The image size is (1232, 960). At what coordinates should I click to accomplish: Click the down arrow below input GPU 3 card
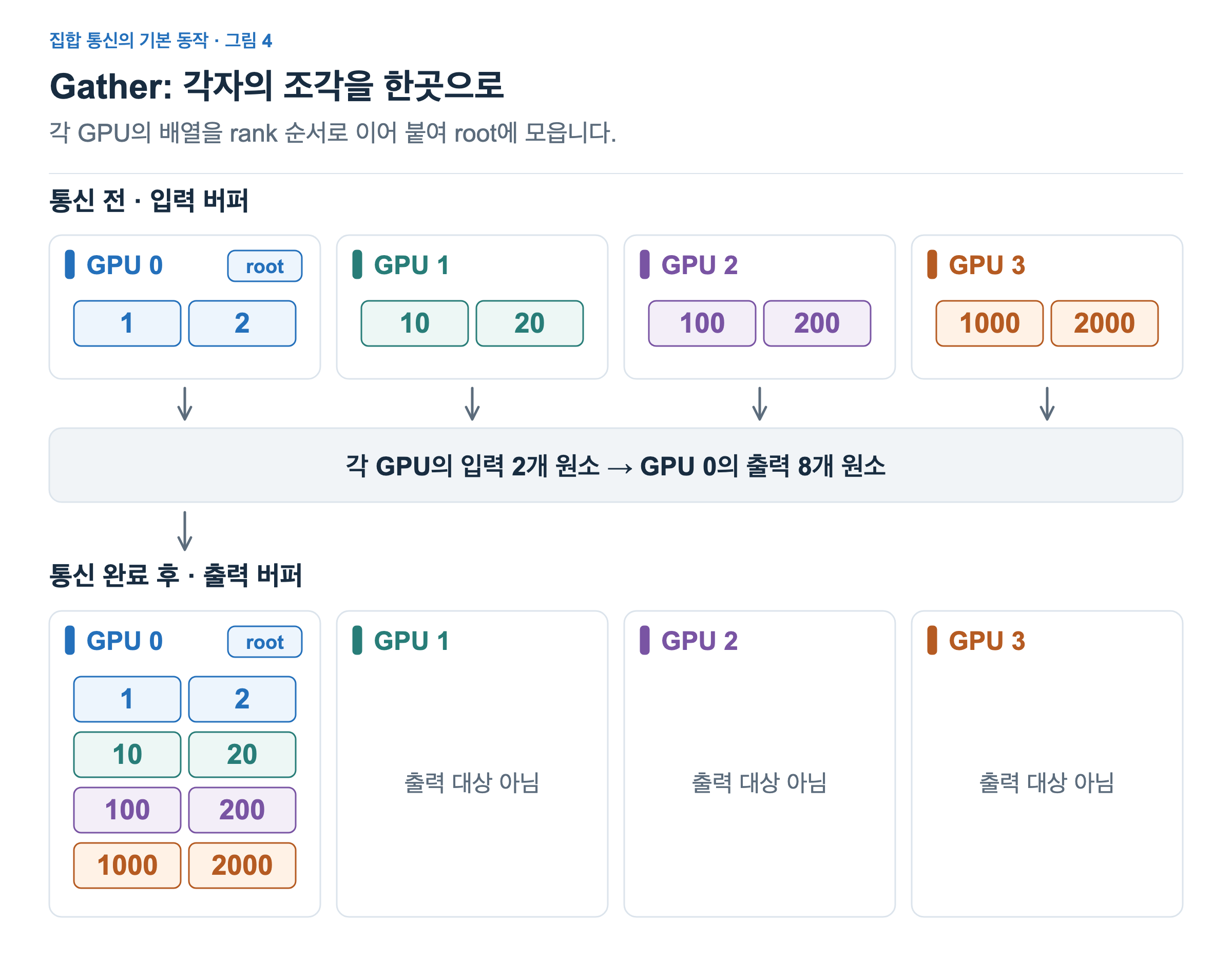pos(1047,404)
